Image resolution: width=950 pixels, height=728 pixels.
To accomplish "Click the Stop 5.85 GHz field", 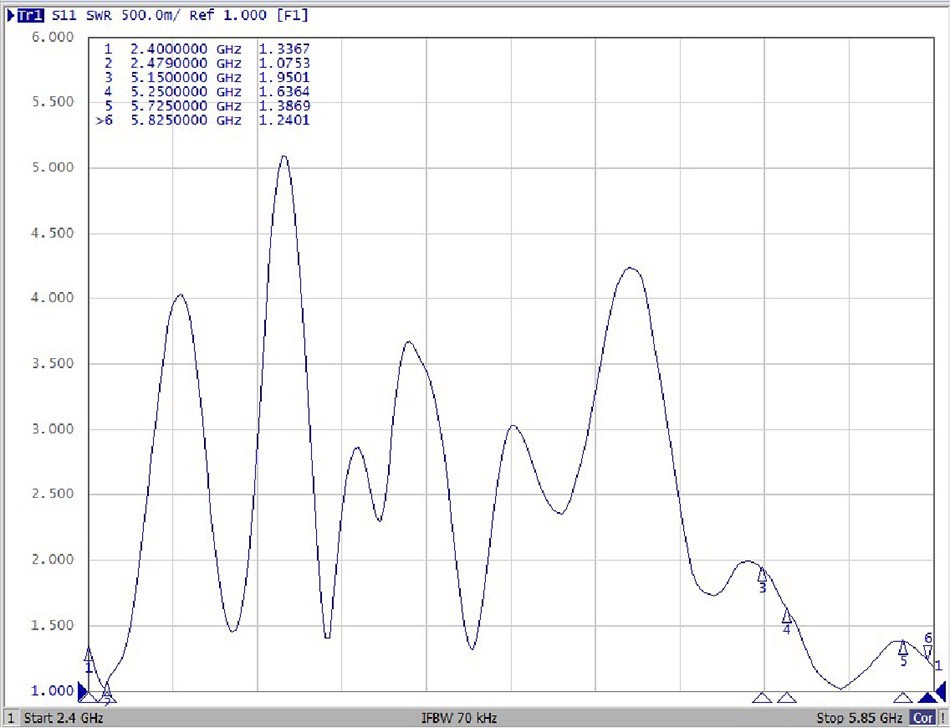I will tap(861, 718).
